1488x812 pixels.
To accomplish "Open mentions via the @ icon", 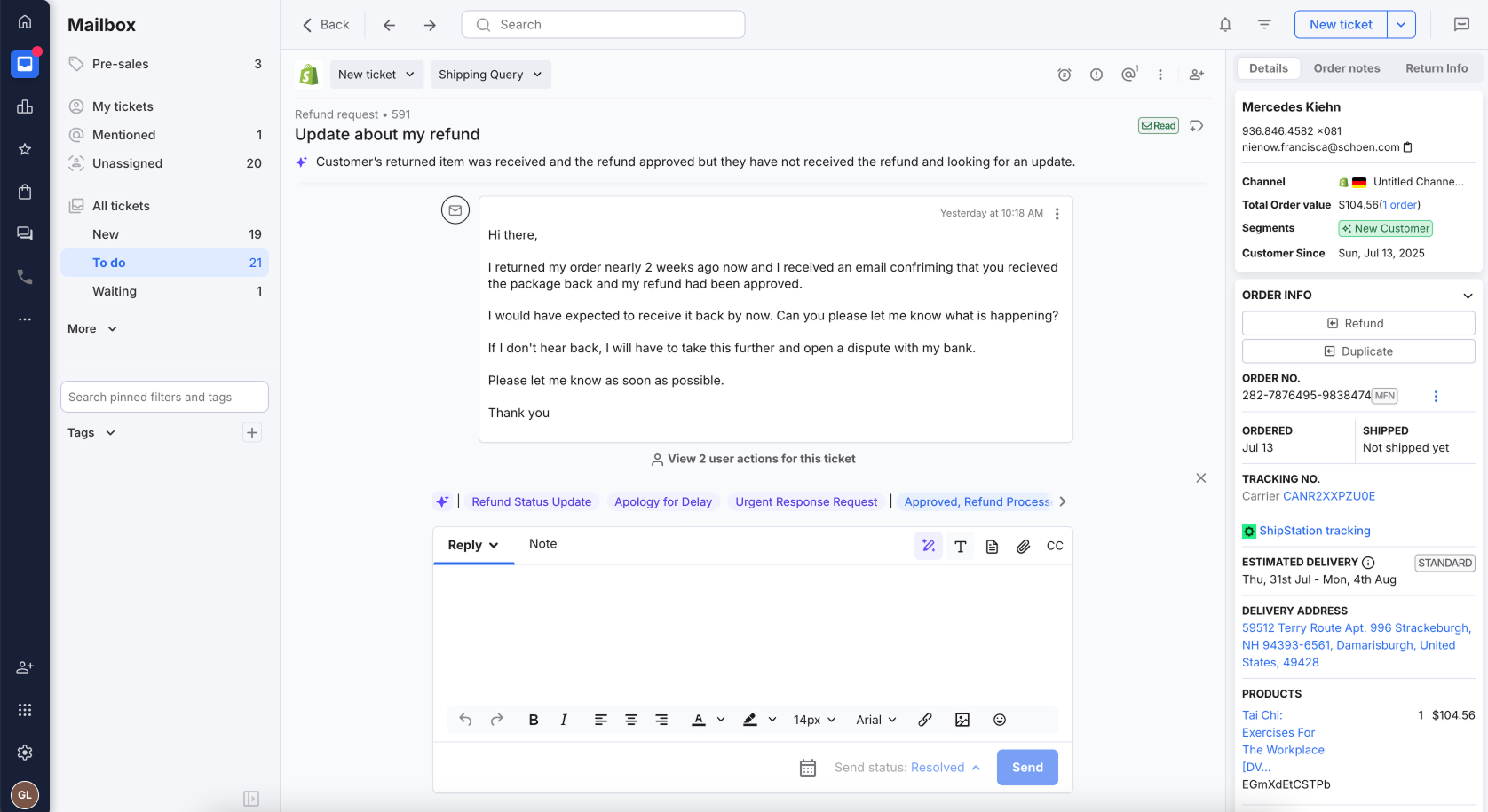I will coord(1128,75).
